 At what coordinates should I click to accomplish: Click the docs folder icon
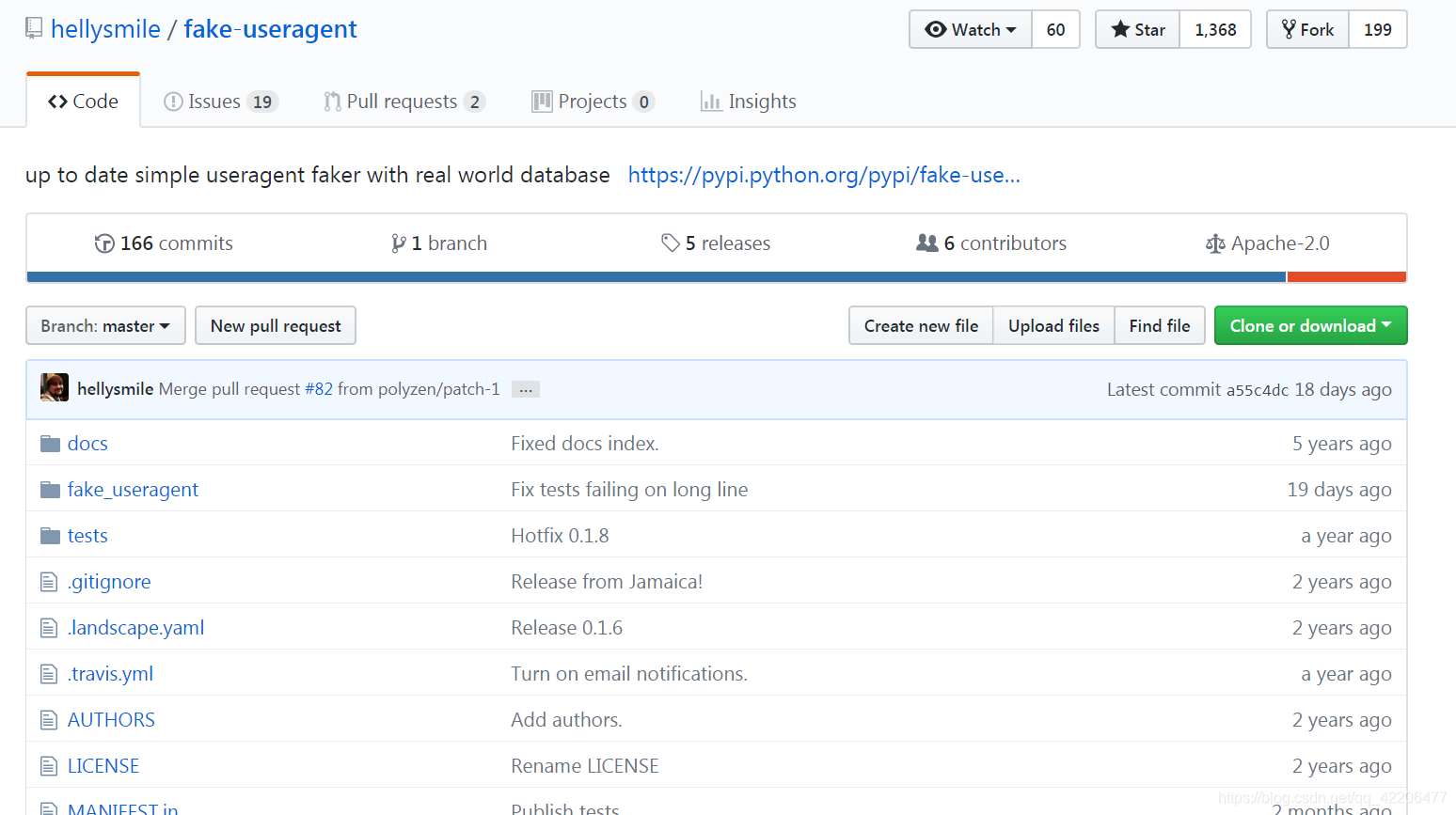[x=50, y=444]
